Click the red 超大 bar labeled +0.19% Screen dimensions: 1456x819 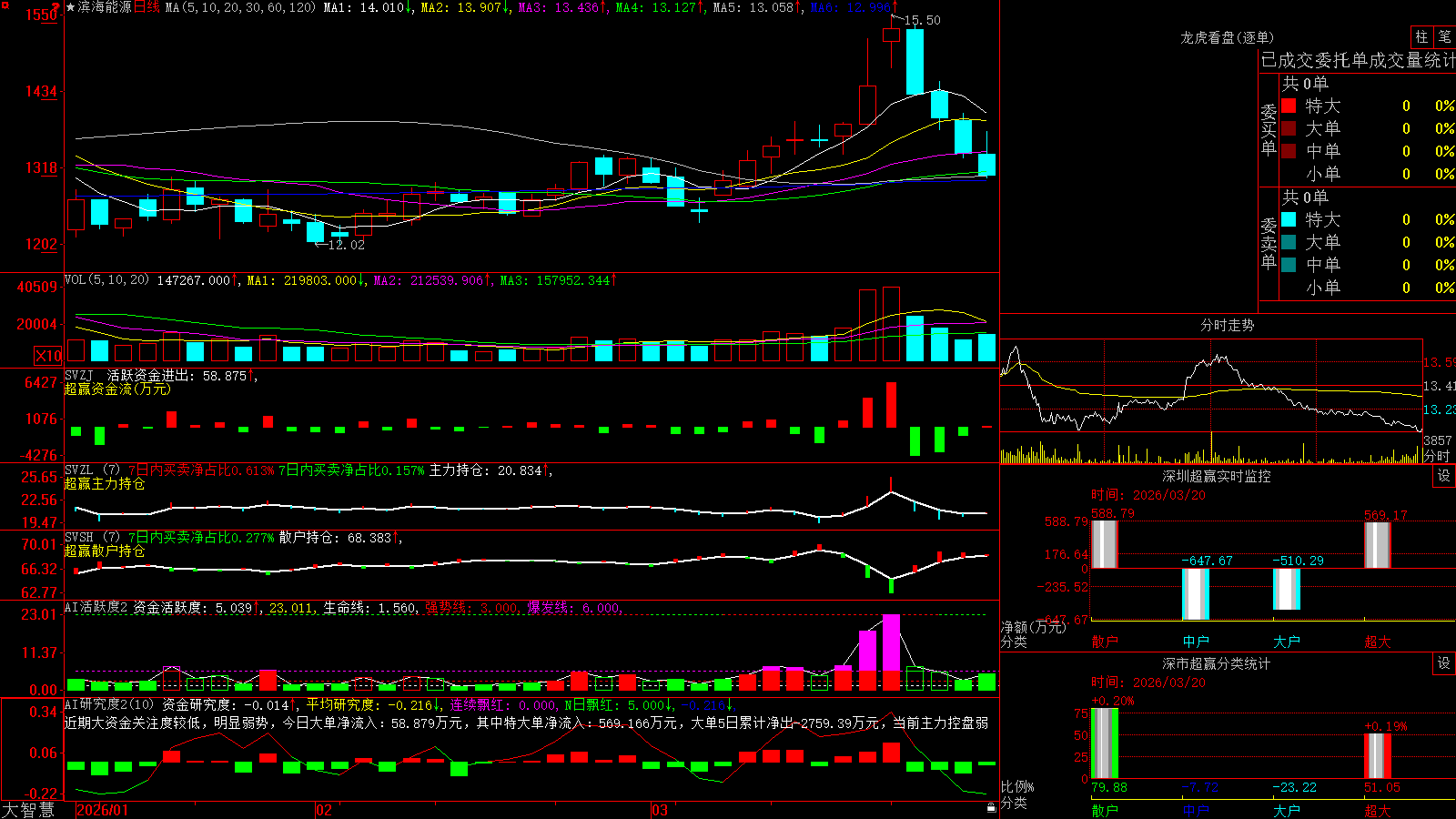point(1378,756)
